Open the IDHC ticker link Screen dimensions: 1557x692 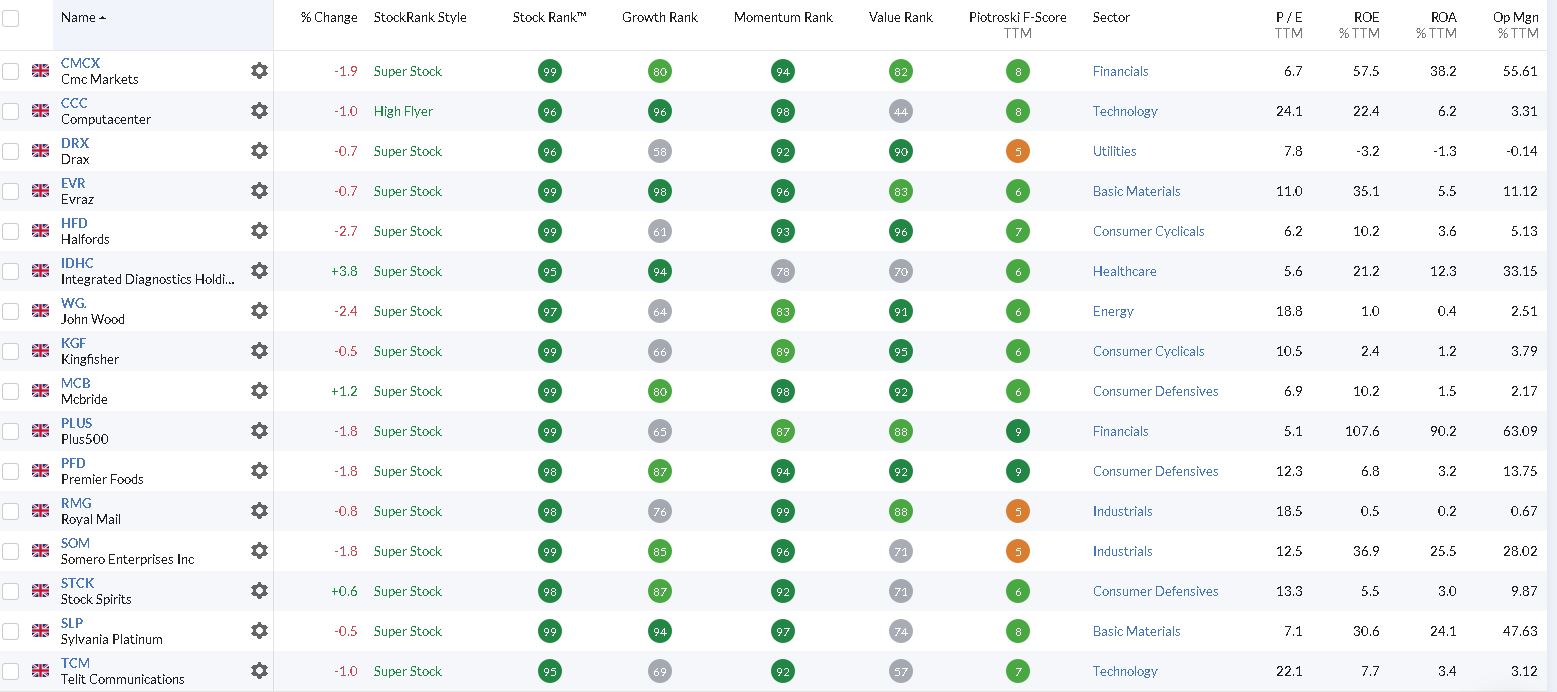coord(77,263)
